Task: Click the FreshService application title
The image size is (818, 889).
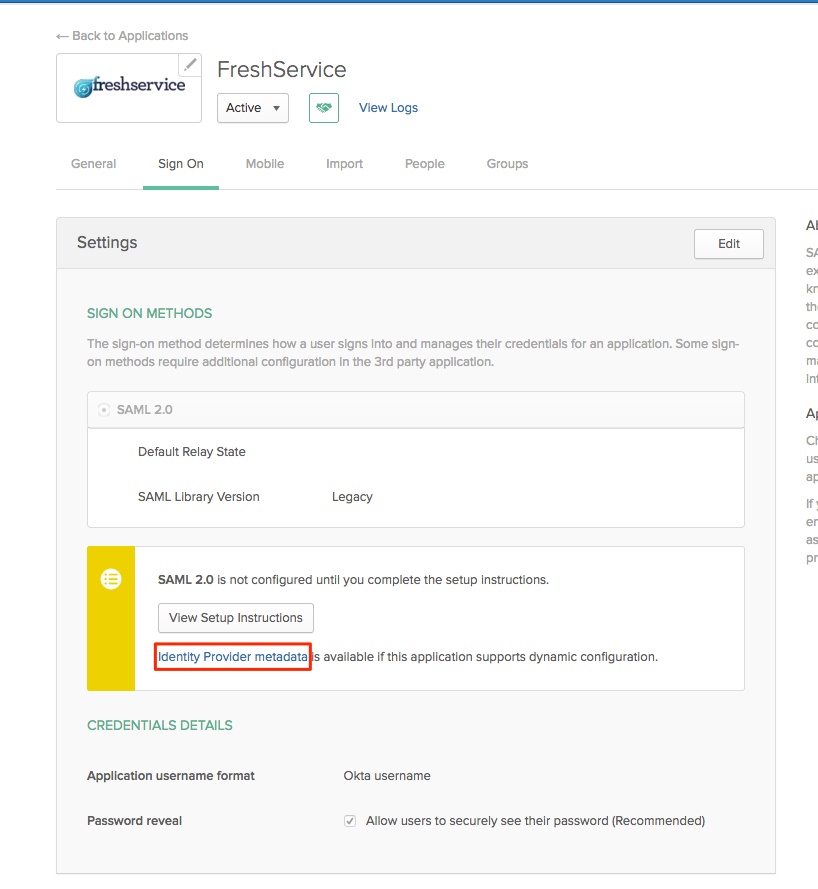Action: pyautogui.click(x=282, y=70)
